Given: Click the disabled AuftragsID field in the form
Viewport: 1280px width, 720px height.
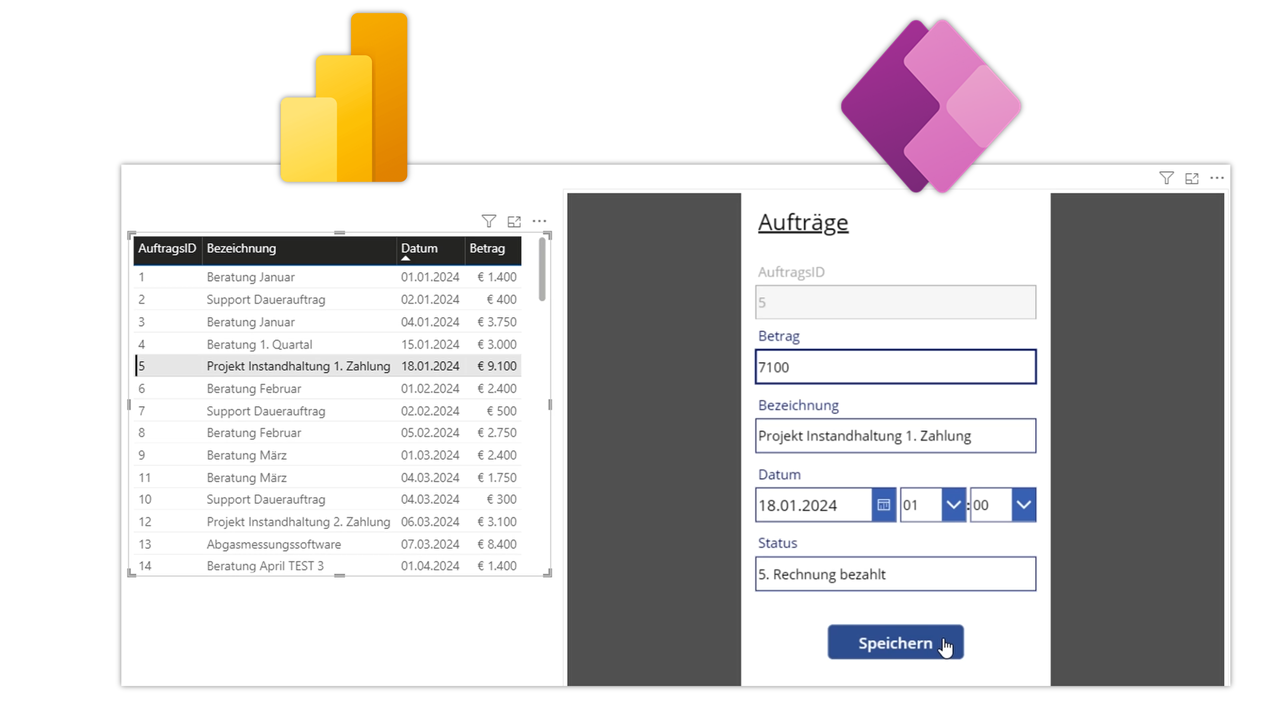Looking at the screenshot, I should [x=895, y=302].
